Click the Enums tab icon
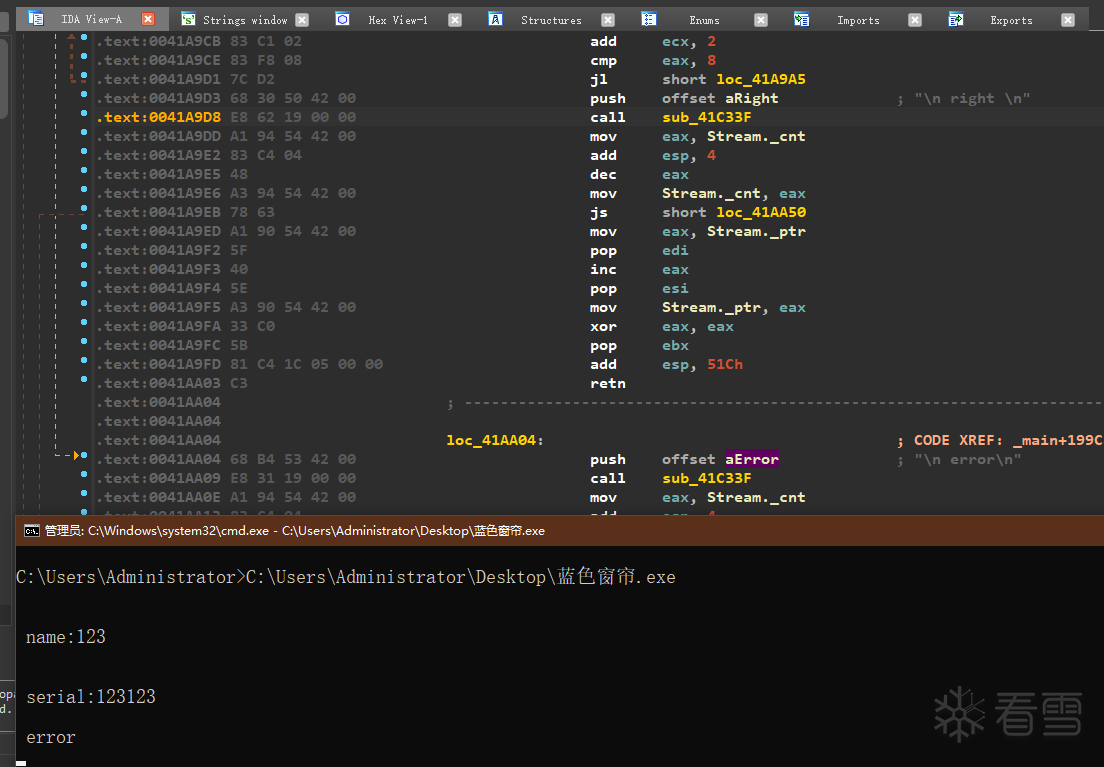This screenshot has width=1104, height=767. (x=649, y=19)
